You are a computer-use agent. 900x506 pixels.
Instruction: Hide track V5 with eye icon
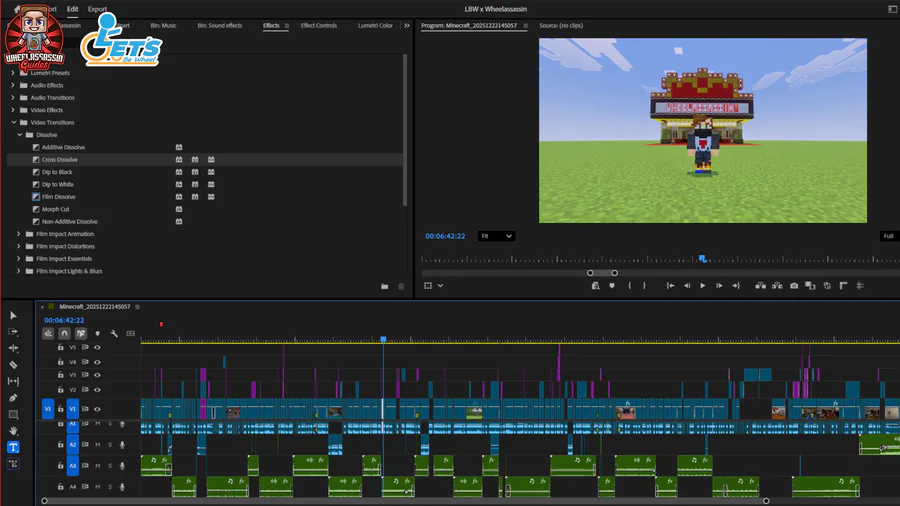pyautogui.click(x=97, y=348)
